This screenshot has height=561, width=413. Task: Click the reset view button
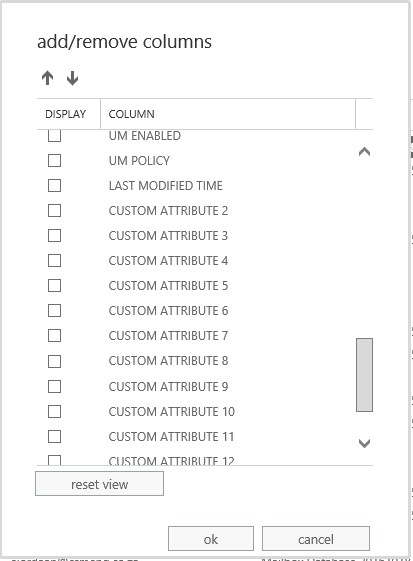point(99,484)
